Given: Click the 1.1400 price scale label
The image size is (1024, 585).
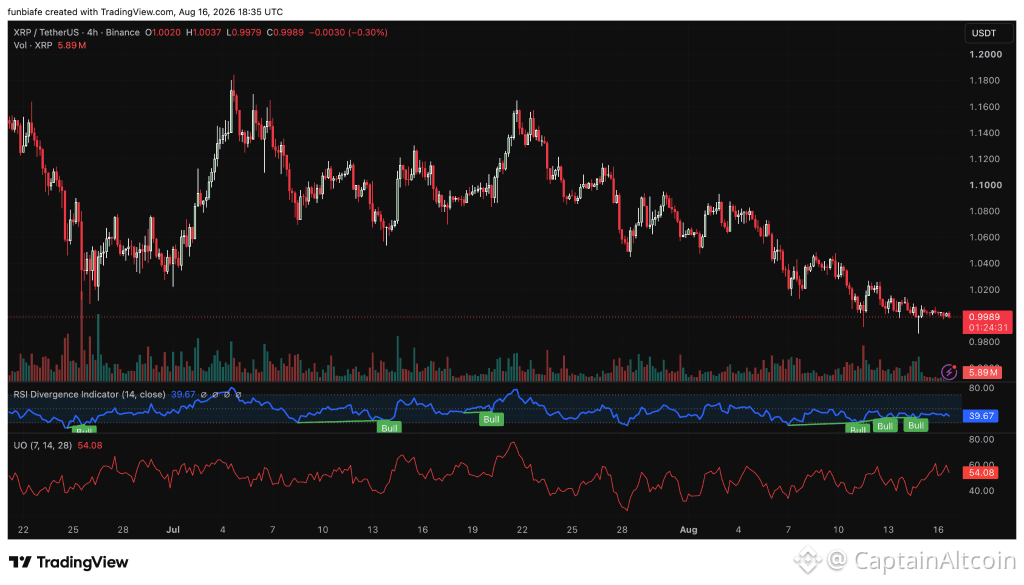Looking at the screenshot, I should [985, 133].
